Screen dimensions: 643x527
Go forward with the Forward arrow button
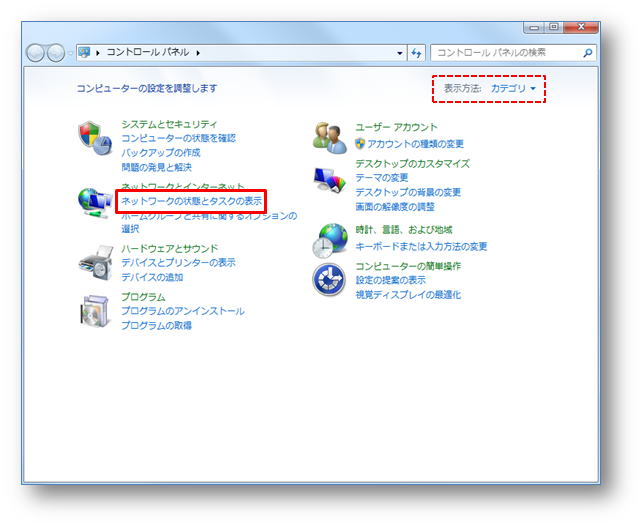coord(56,53)
